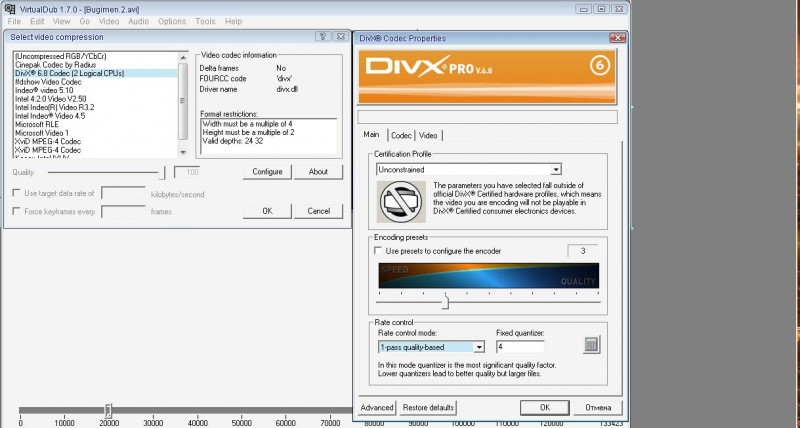Screen dimensions: 800x428
Task: Open the Edit menu
Action: tap(37, 21)
